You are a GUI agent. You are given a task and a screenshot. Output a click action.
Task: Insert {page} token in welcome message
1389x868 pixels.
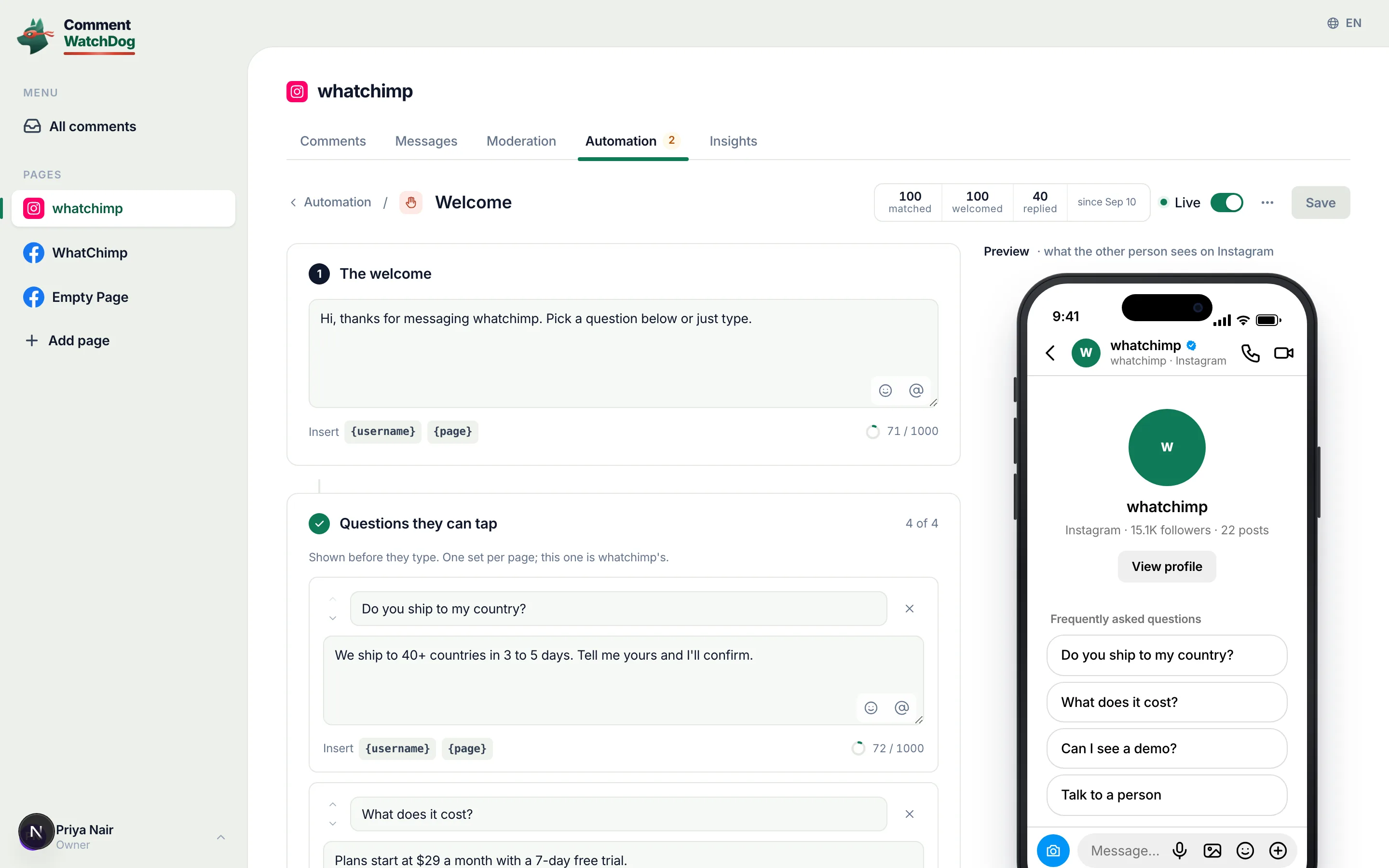coord(453,432)
